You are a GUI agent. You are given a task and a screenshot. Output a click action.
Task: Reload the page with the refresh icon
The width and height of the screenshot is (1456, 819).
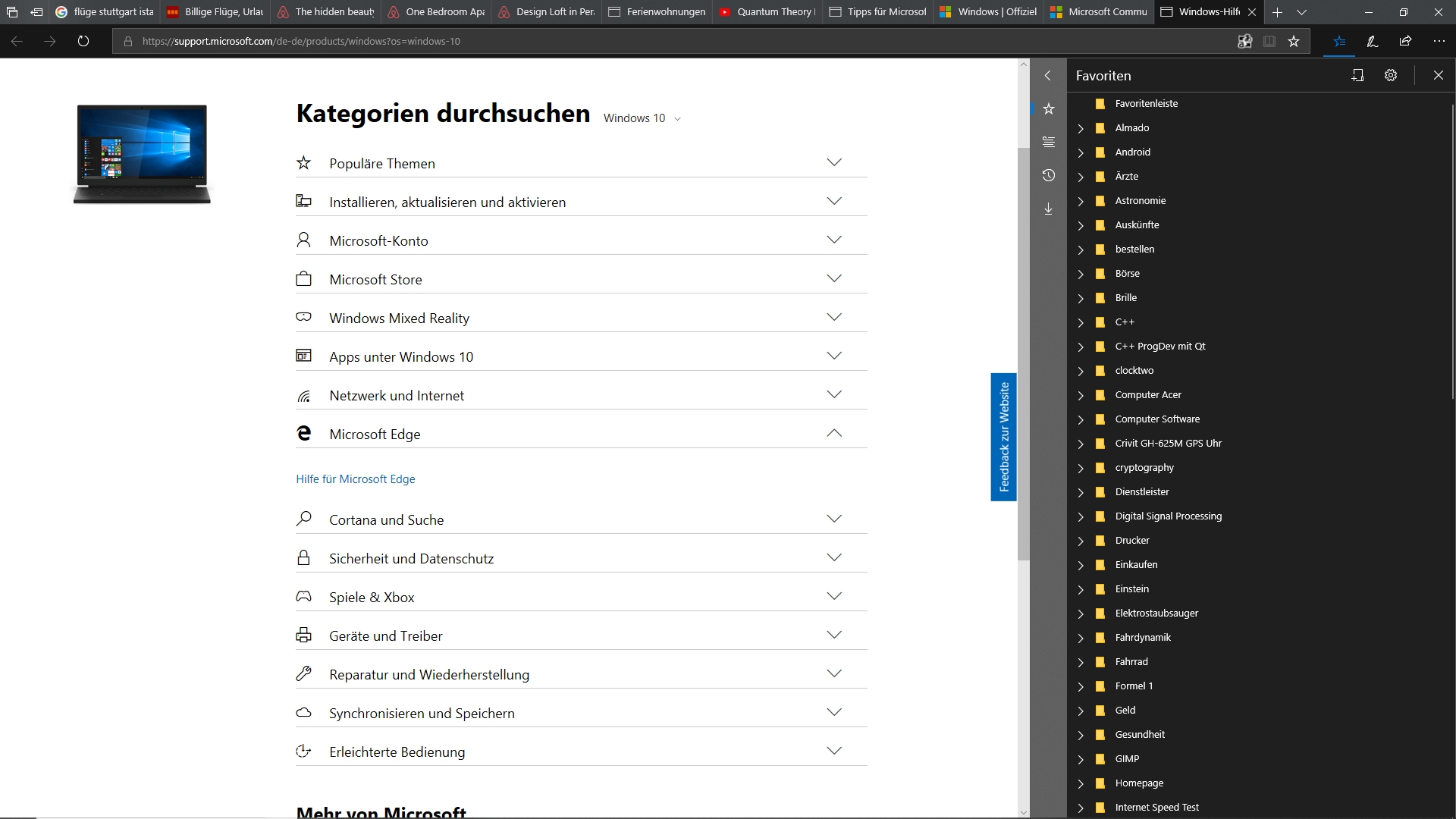(83, 41)
